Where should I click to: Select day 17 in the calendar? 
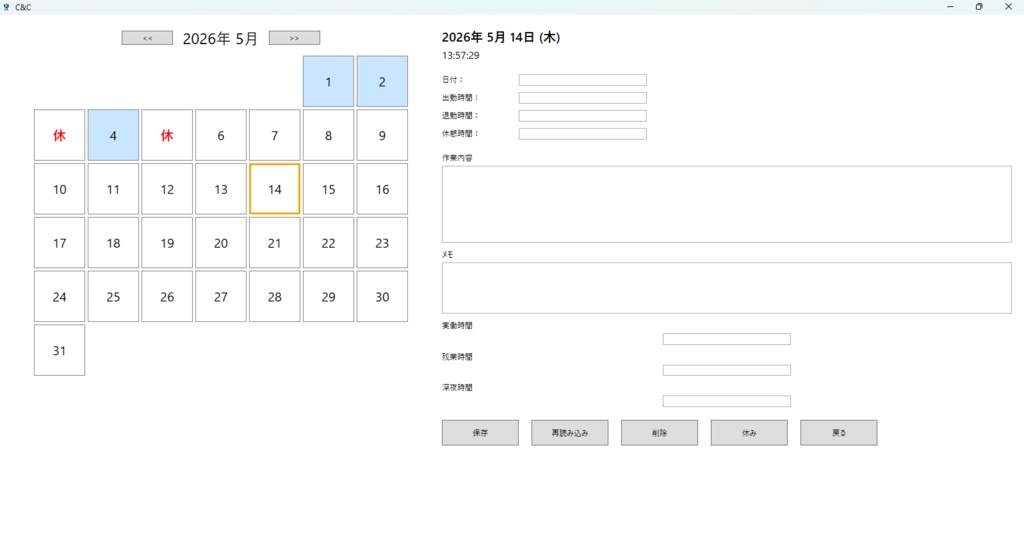59,243
